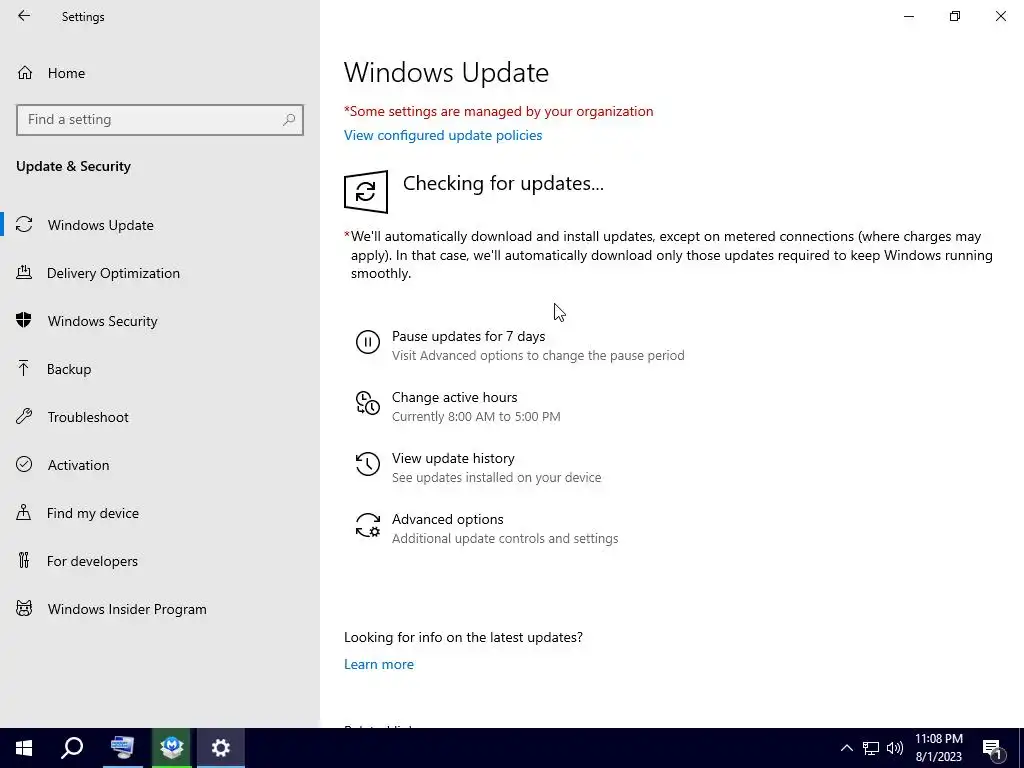Open Delivery Optimization settings
Viewport: 1024px width, 768px height.
click(x=113, y=273)
